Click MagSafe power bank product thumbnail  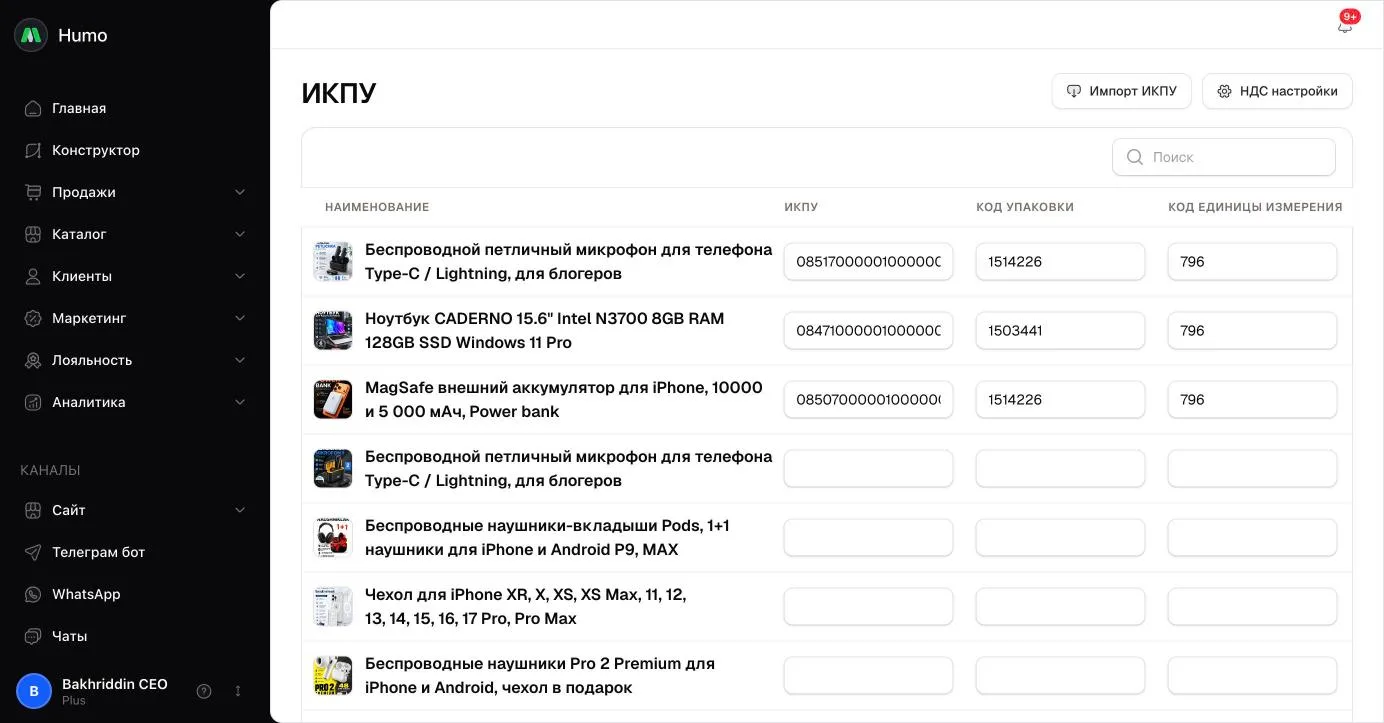pyautogui.click(x=333, y=399)
